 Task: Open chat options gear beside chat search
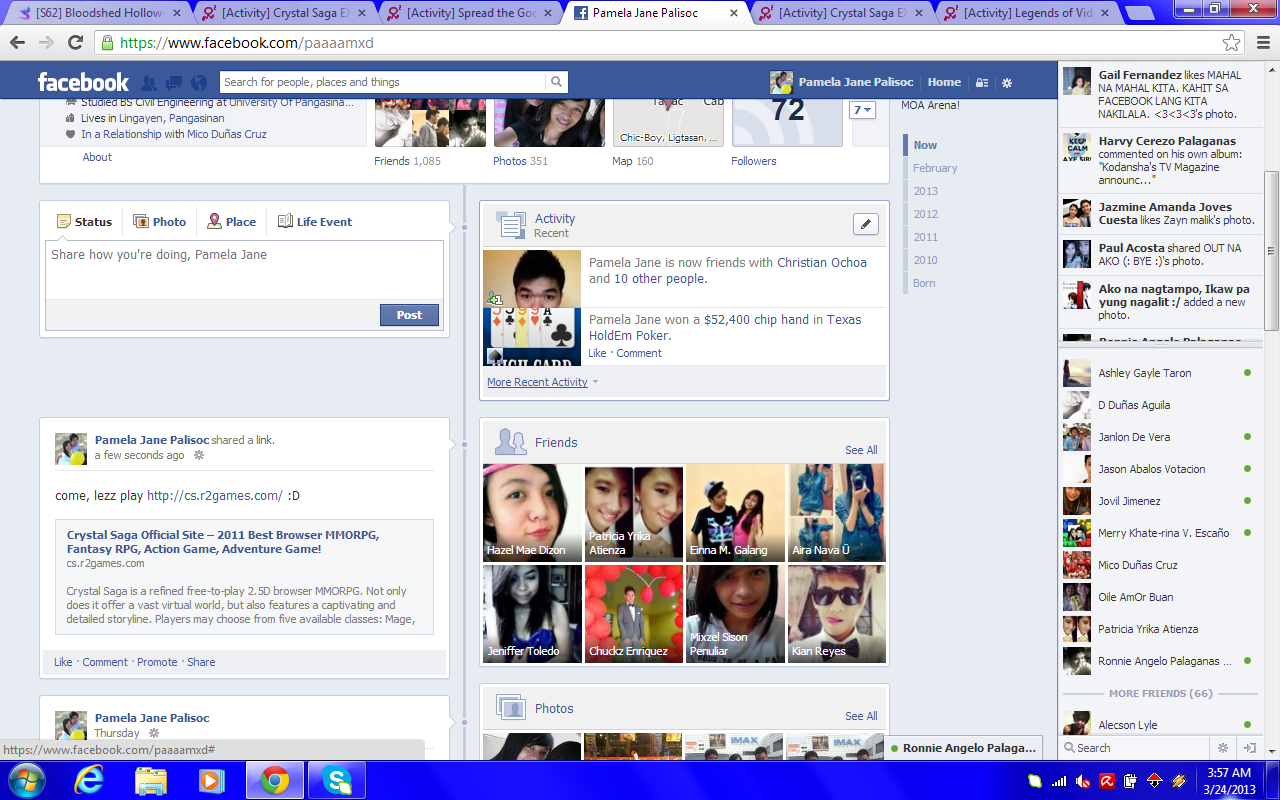click(x=1222, y=747)
